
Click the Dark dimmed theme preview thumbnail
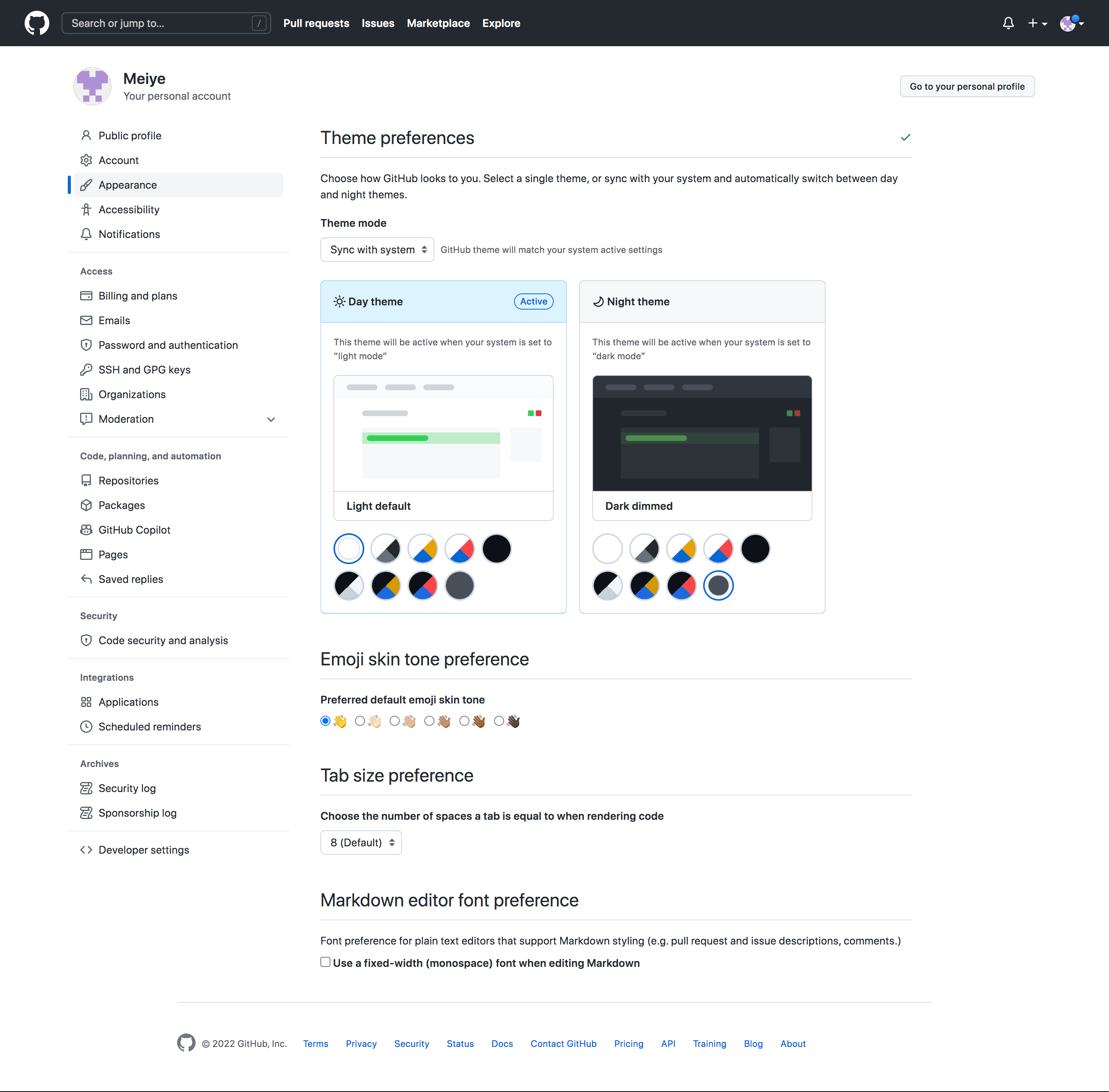[702, 434]
